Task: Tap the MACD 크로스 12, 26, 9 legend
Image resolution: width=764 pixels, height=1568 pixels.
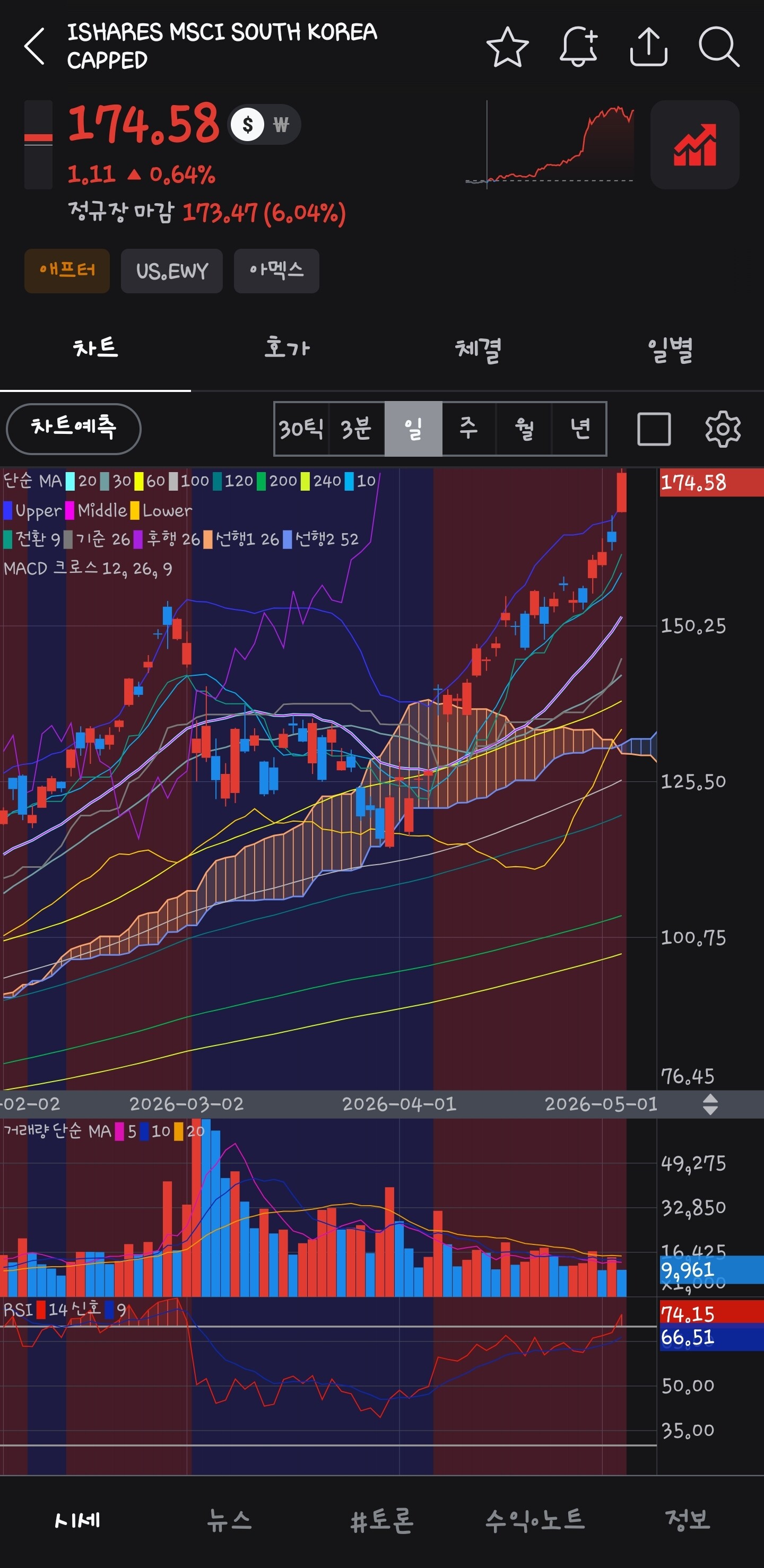Action: coord(88,569)
